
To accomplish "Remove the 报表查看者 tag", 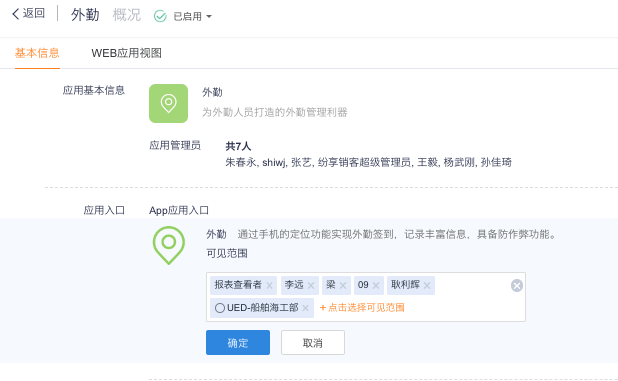I will pos(270,285).
